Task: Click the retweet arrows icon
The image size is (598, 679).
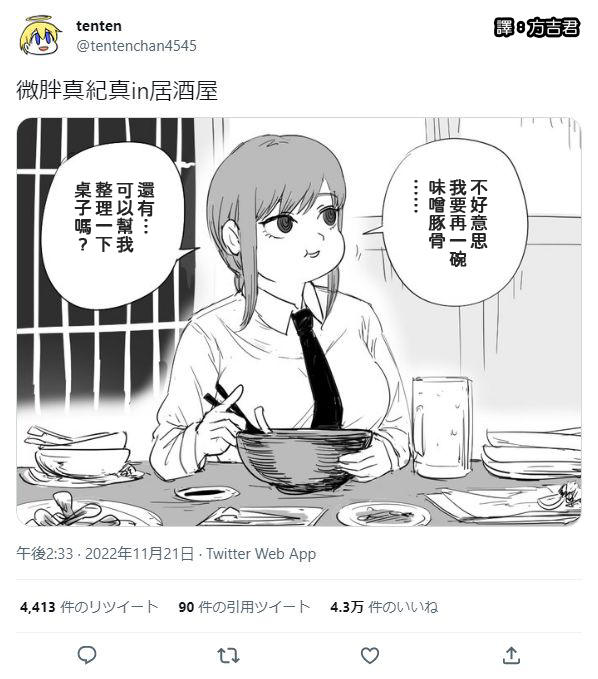Action: click(228, 655)
